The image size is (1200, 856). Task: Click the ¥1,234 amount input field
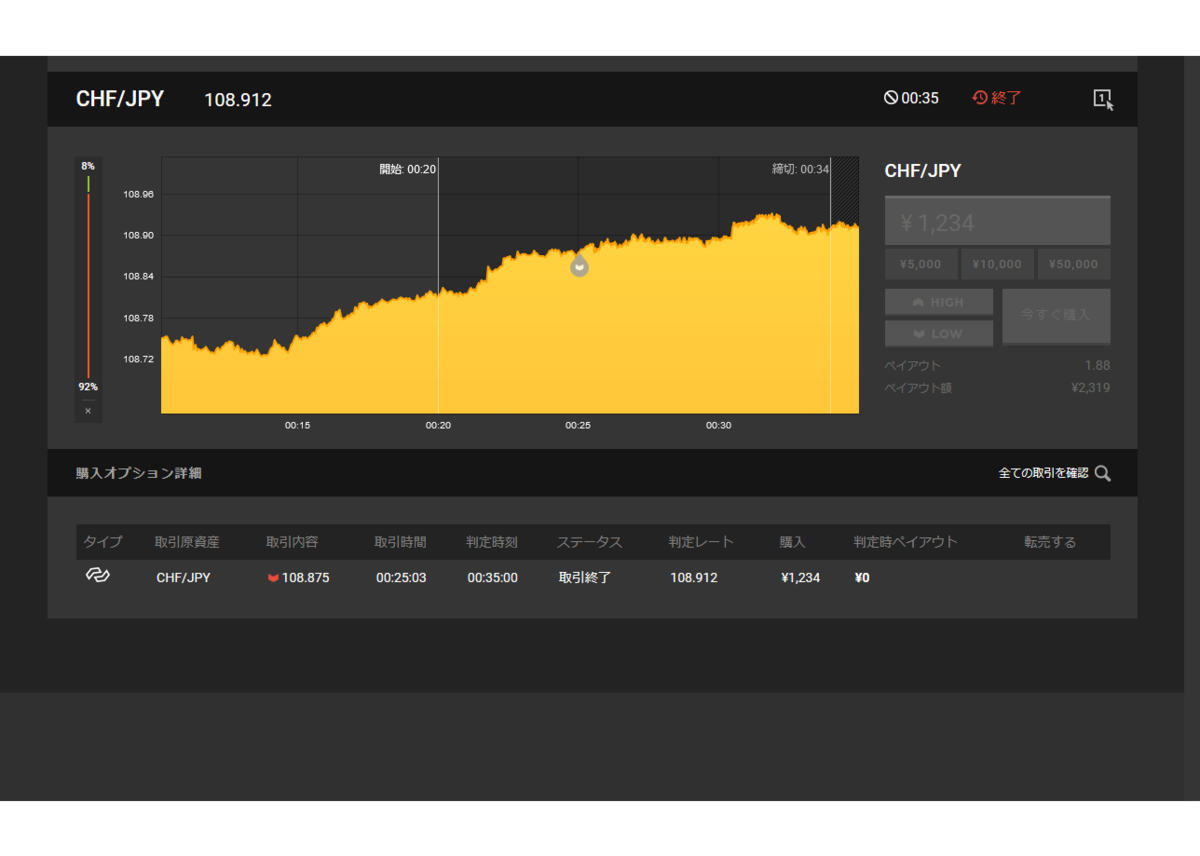(997, 221)
